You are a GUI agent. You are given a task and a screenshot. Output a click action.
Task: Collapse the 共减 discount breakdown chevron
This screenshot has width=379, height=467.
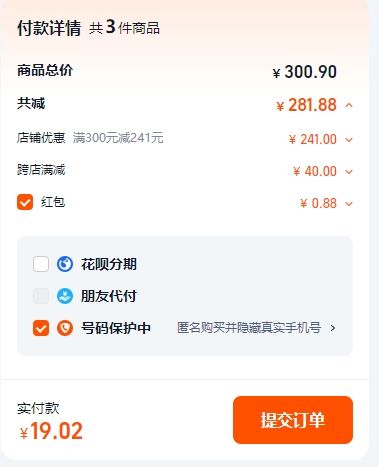click(x=349, y=106)
